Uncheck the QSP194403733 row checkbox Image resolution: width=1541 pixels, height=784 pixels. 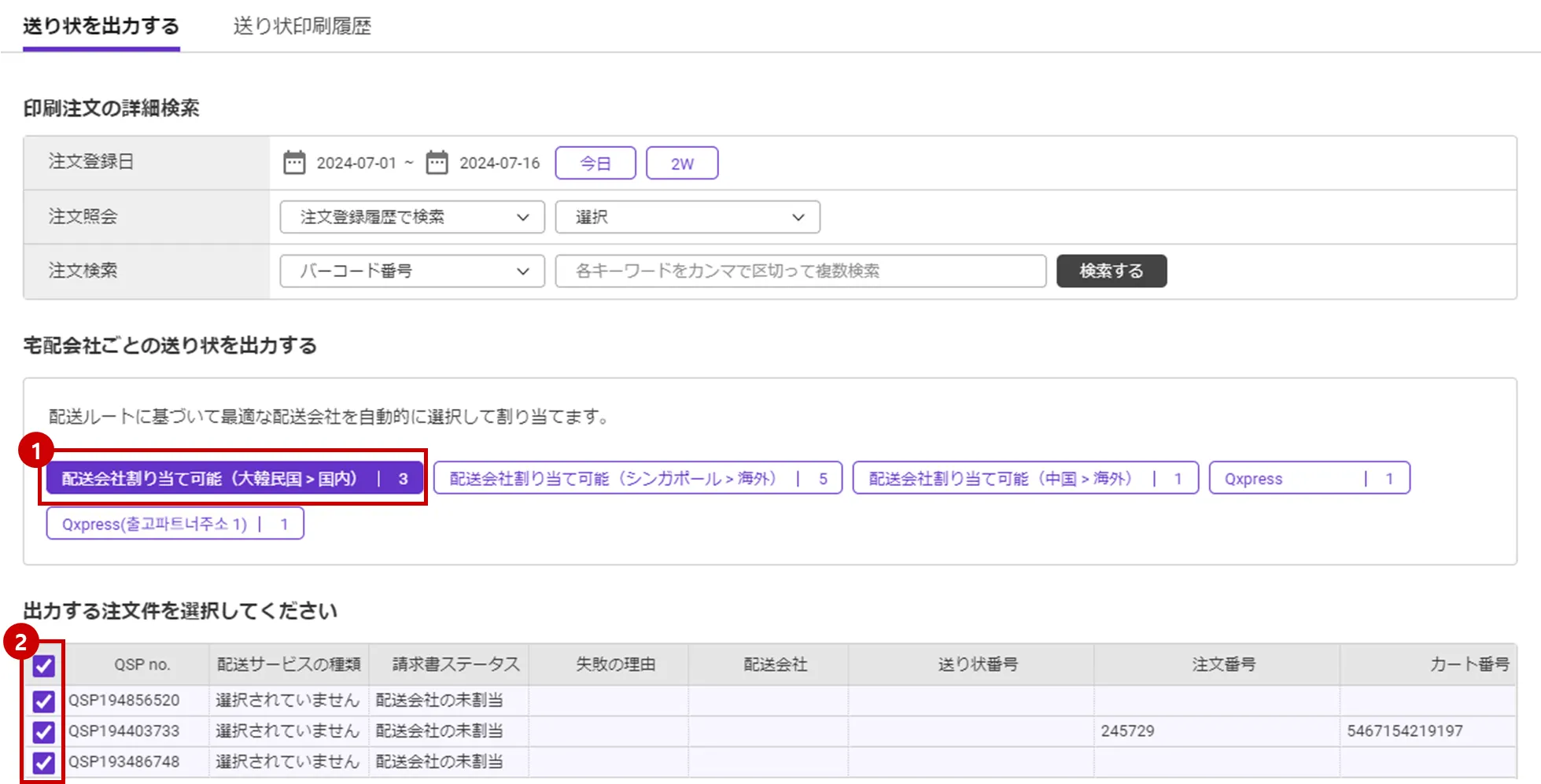(44, 732)
